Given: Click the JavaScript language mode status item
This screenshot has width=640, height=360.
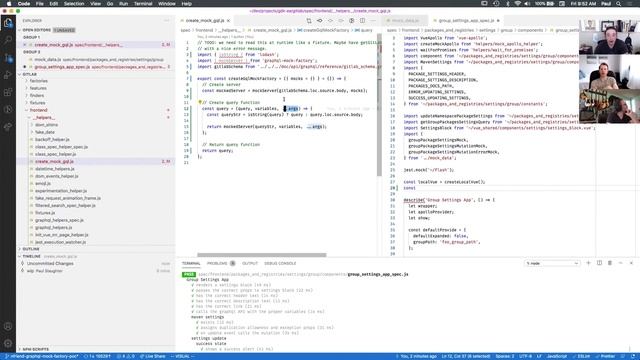Looking at the screenshot, I should tap(556, 356).
